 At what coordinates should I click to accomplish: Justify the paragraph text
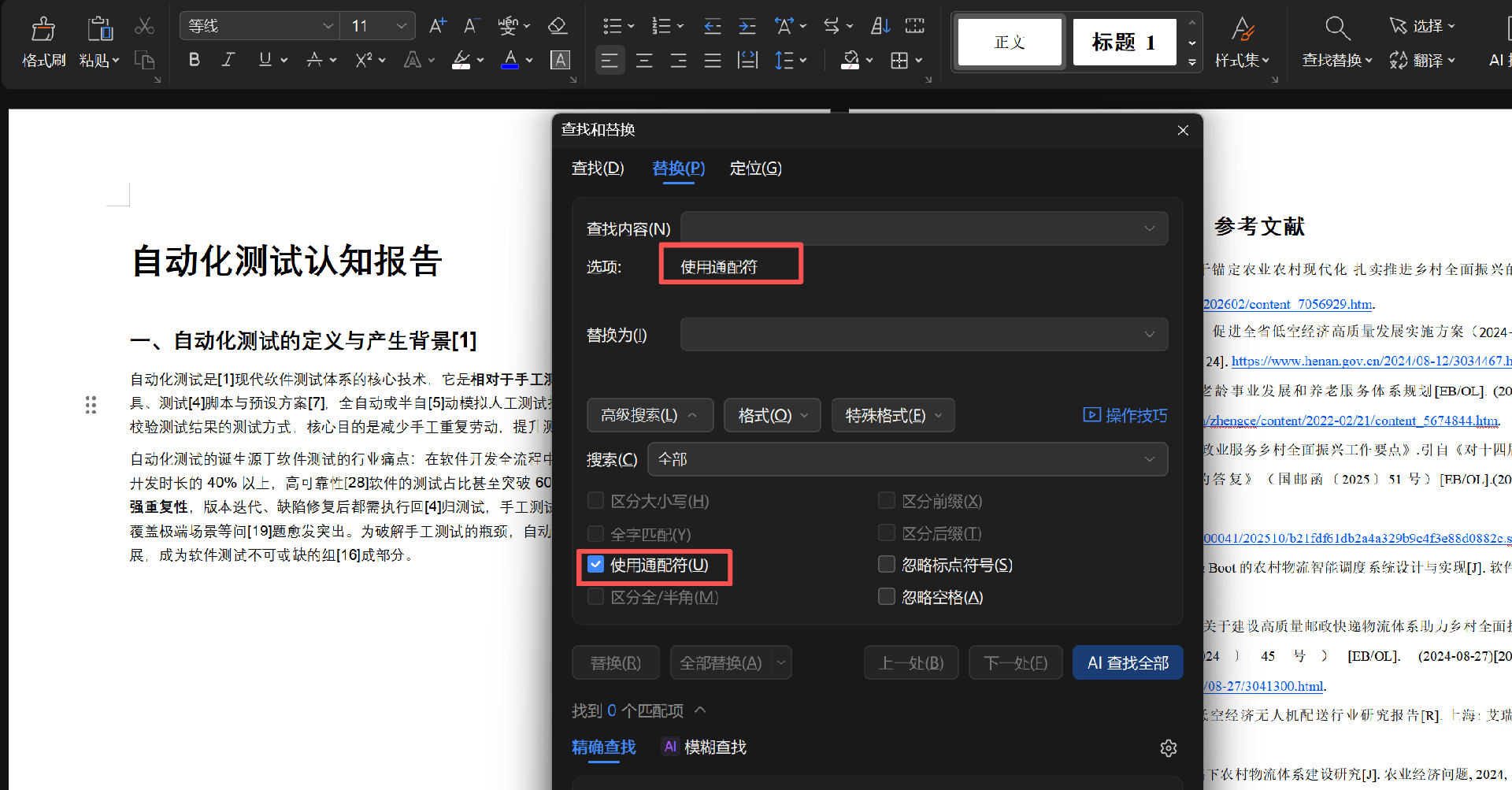coord(713,60)
